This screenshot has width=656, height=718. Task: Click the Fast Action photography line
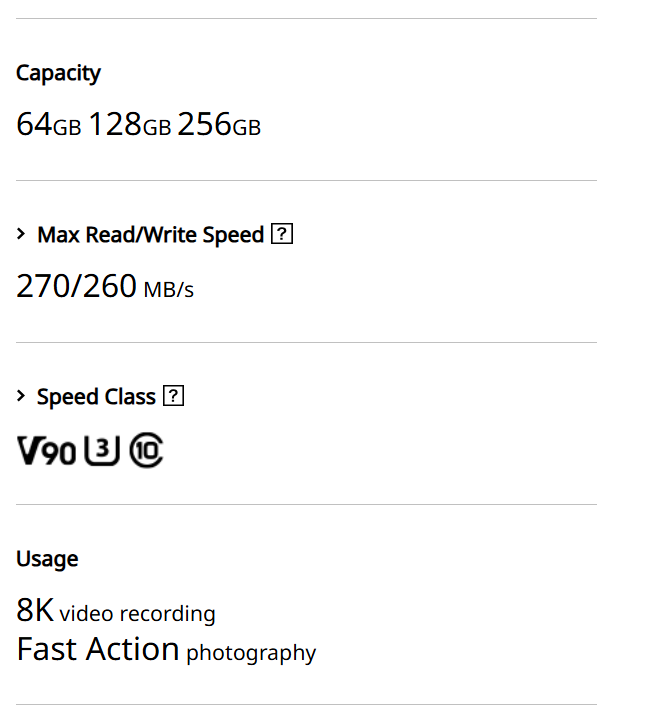tap(166, 651)
